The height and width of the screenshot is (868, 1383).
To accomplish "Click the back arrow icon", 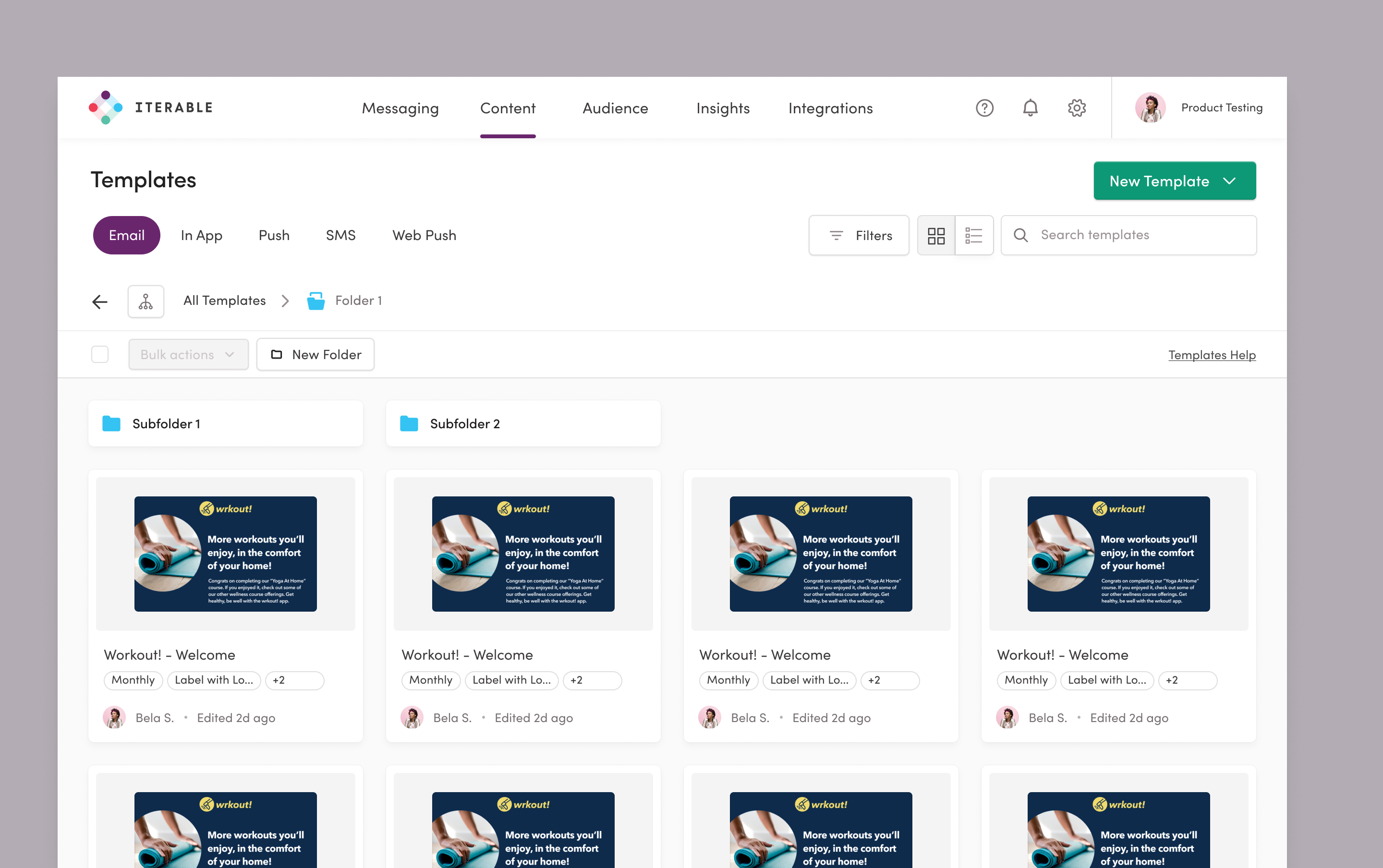I will pyautogui.click(x=99, y=301).
